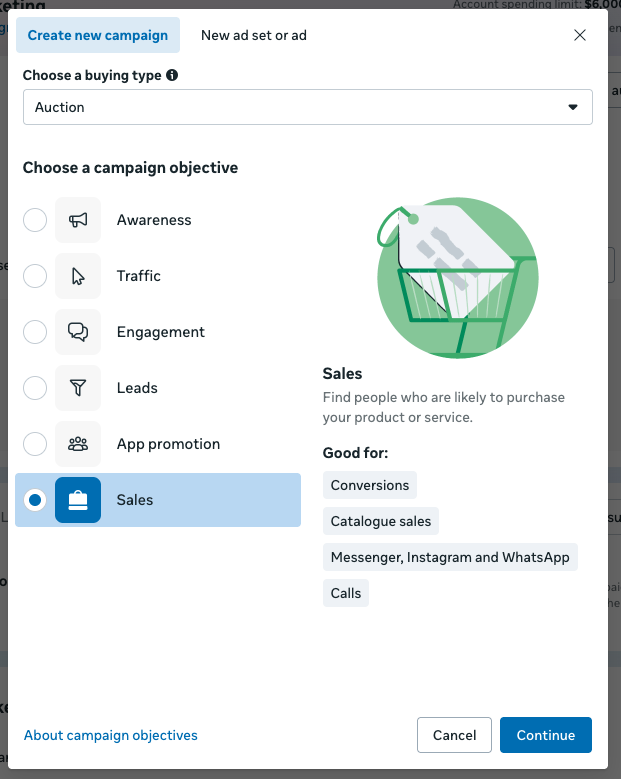Choose the Leads objective radio button
The image size is (621, 779).
click(35, 388)
